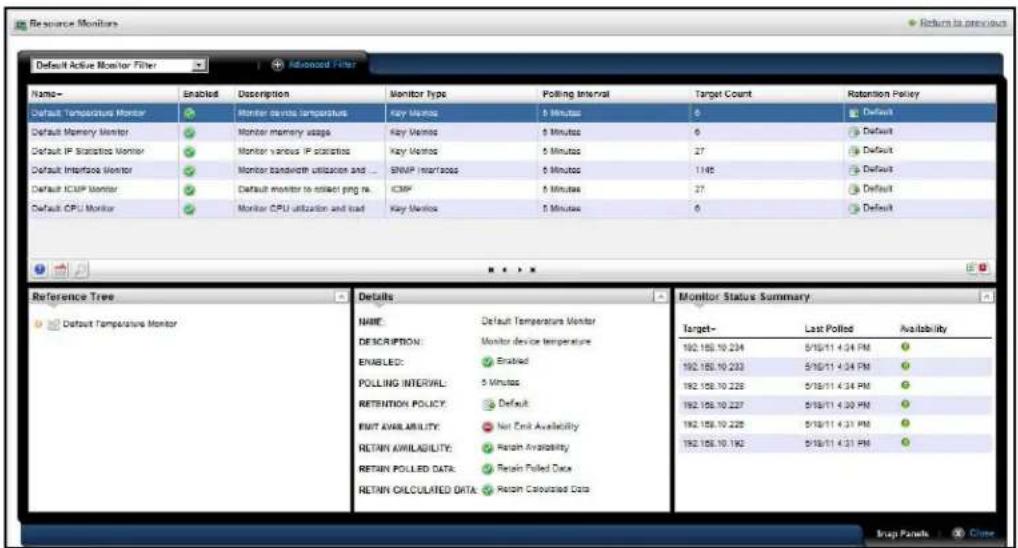1018x548 pixels.
Task: Go to the last page of monitors
Action: coord(533,269)
